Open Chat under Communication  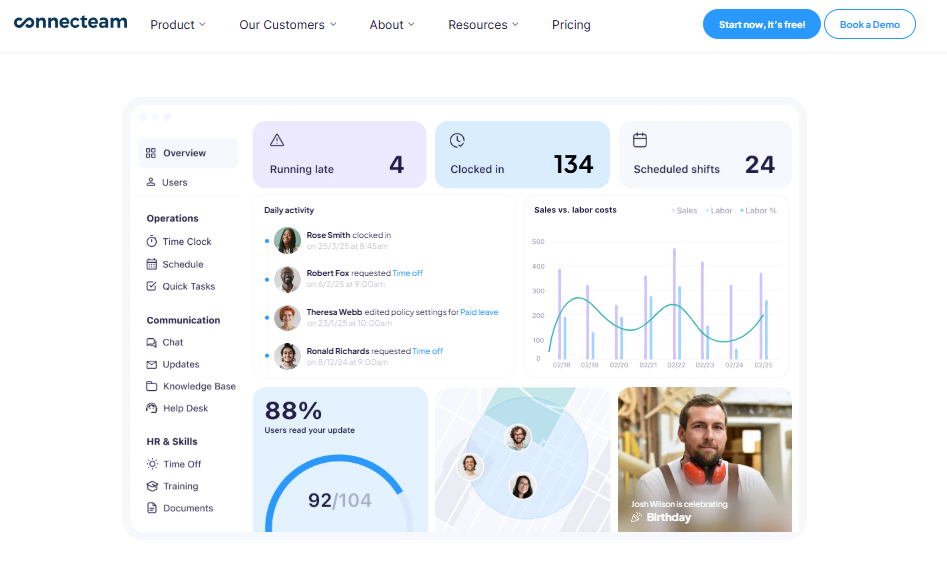(173, 342)
